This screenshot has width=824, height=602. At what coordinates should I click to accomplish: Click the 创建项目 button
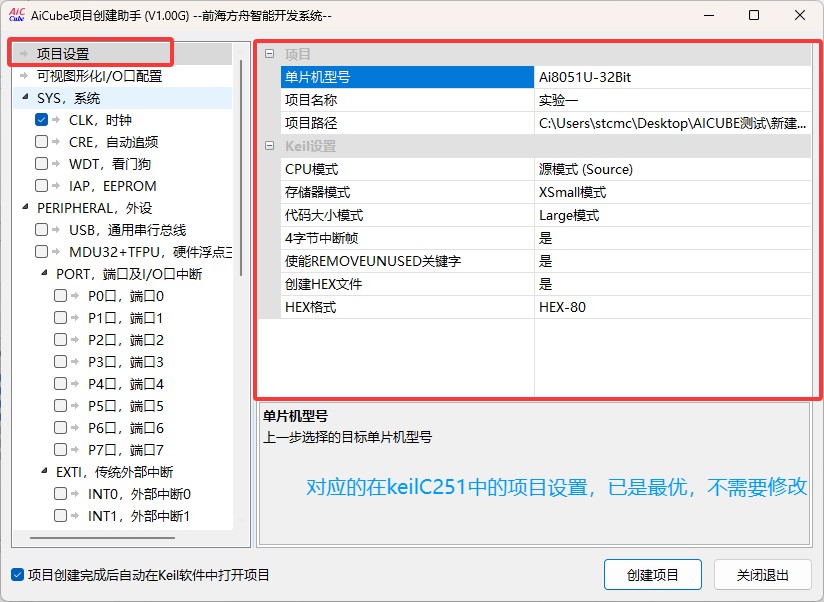[x=653, y=575]
